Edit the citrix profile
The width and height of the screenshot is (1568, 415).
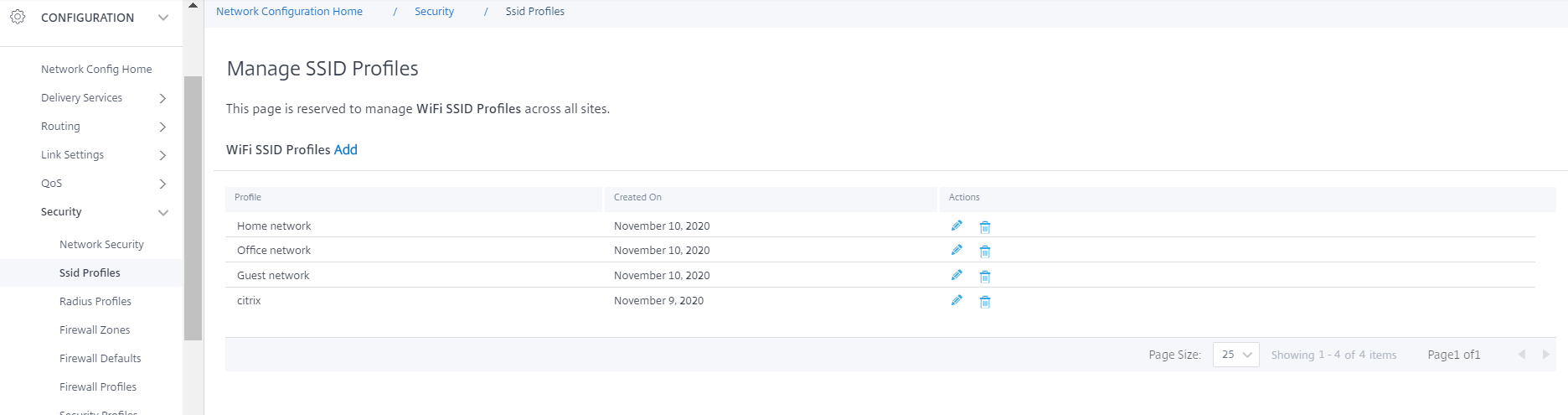(957, 300)
